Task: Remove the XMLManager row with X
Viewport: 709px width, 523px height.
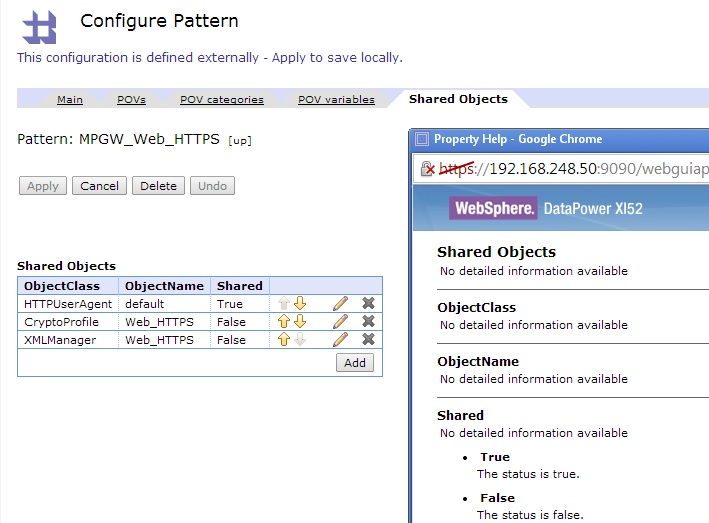Action: 368,340
